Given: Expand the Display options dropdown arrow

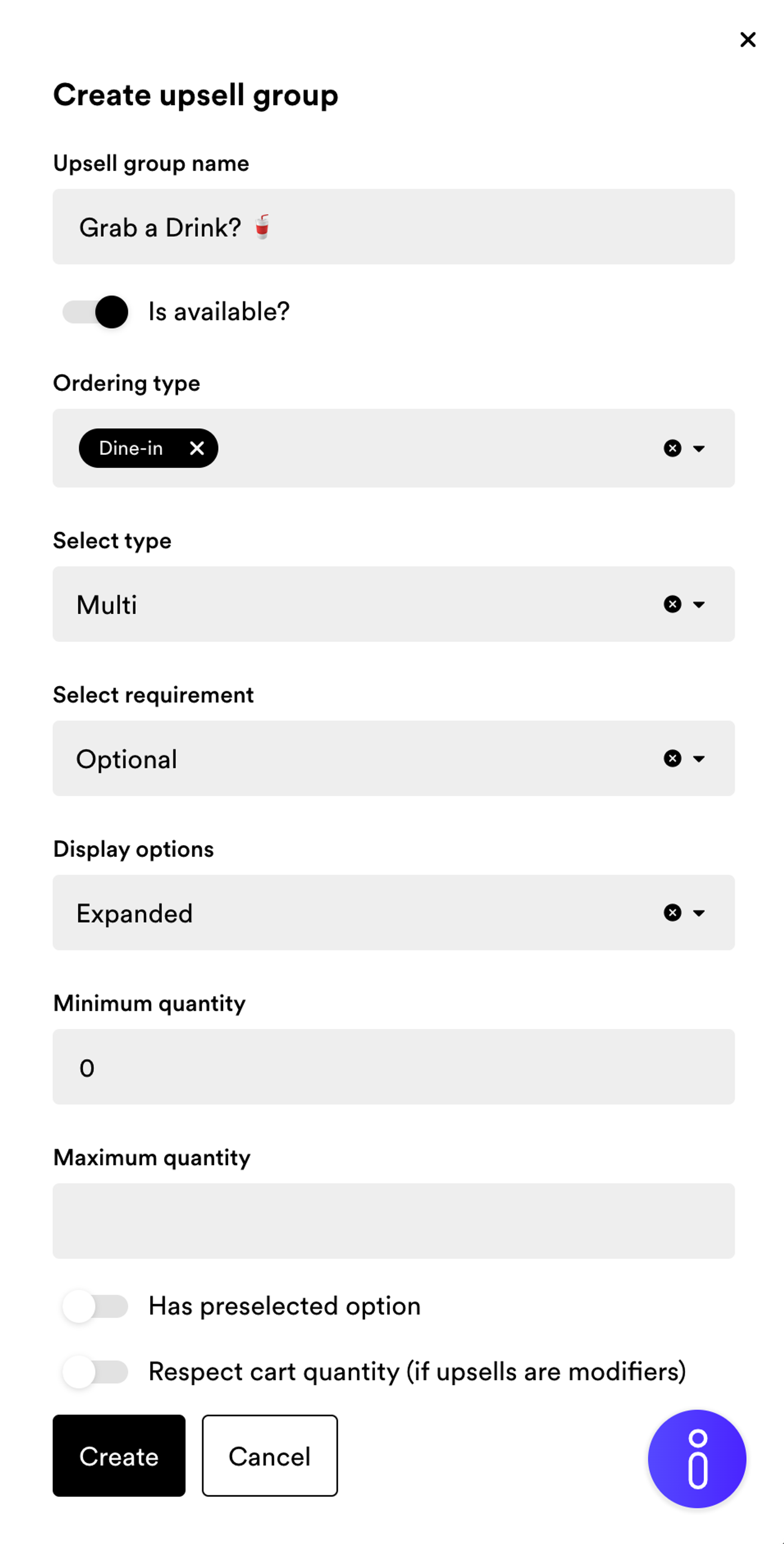Looking at the screenshot, I should (x=699, y=912).
